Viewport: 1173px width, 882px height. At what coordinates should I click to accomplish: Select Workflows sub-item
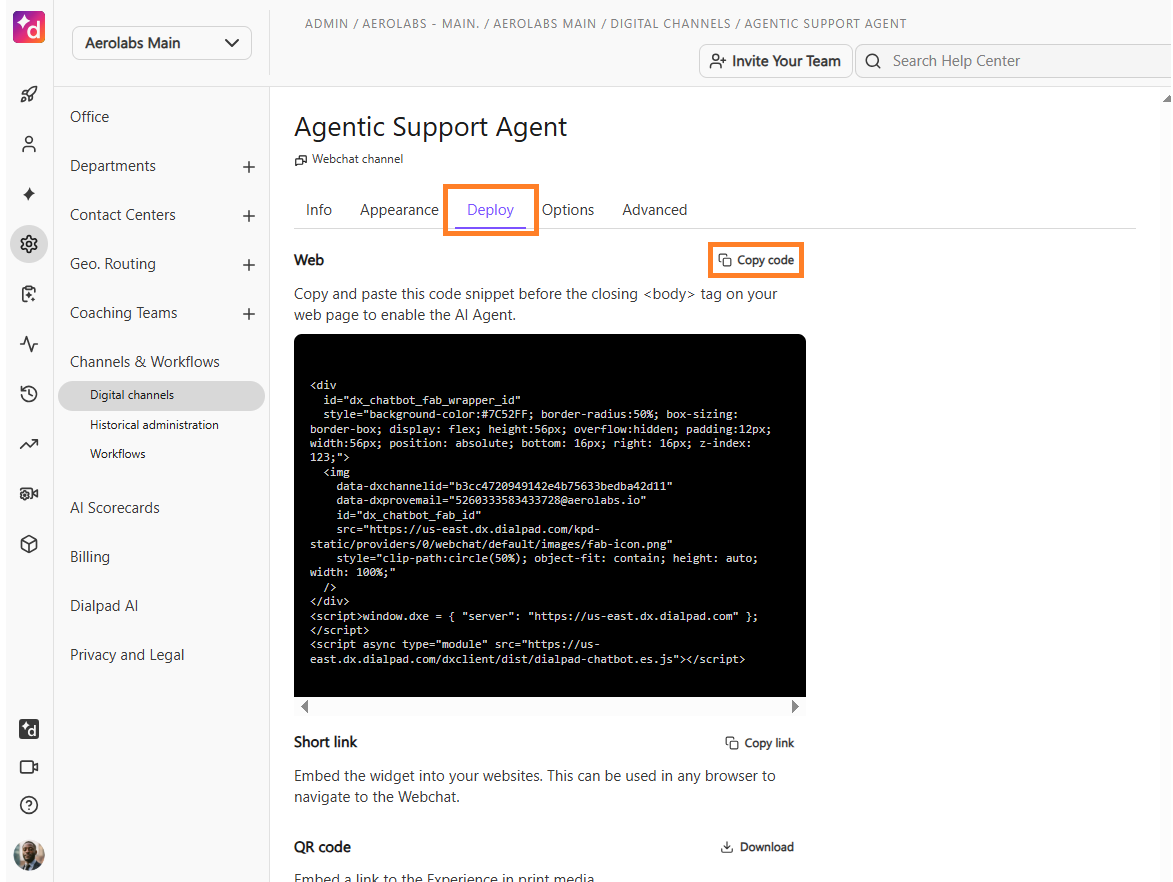click(117, 454)
